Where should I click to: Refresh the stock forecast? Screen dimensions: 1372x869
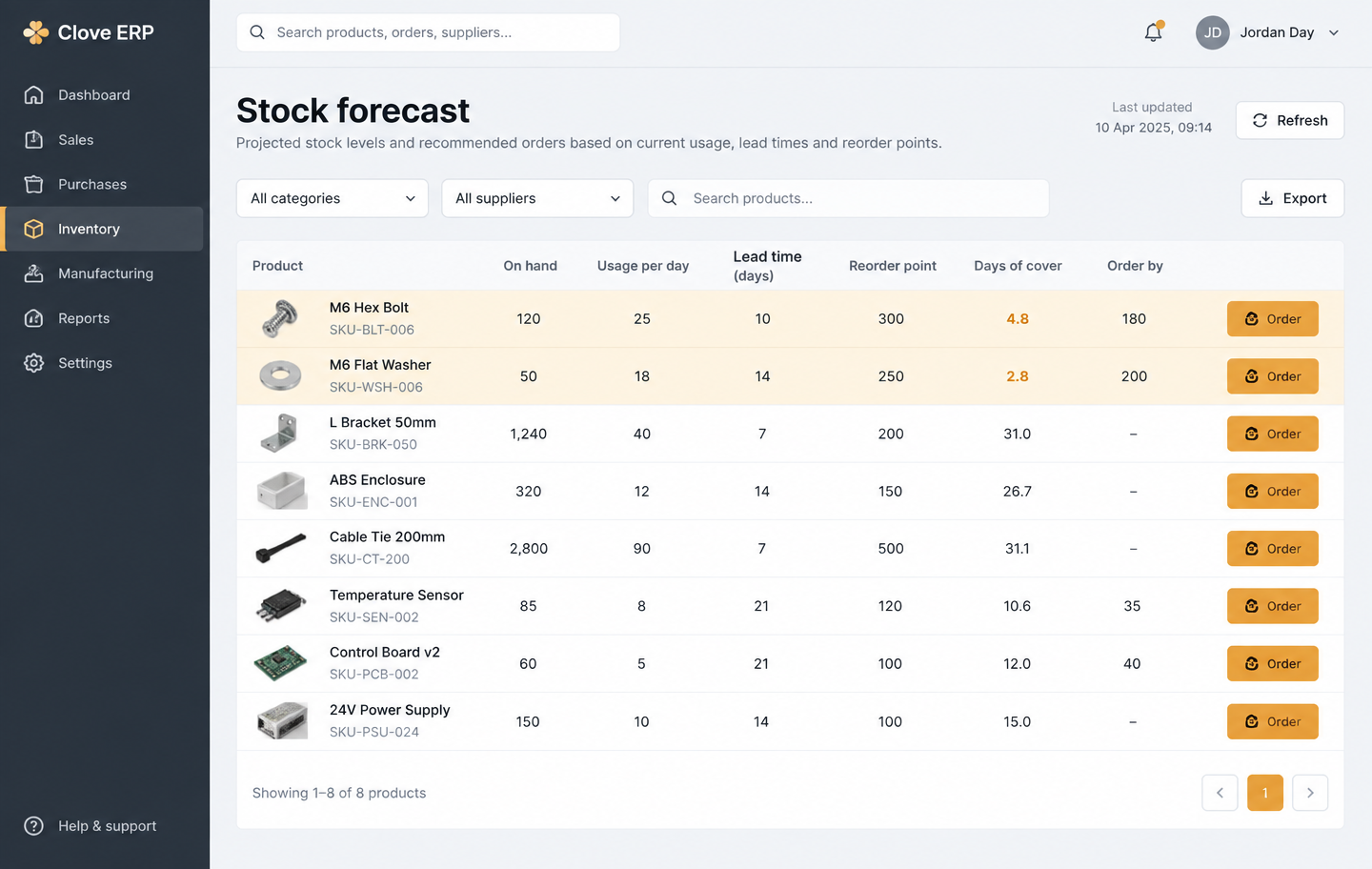tap(1289, 120)
